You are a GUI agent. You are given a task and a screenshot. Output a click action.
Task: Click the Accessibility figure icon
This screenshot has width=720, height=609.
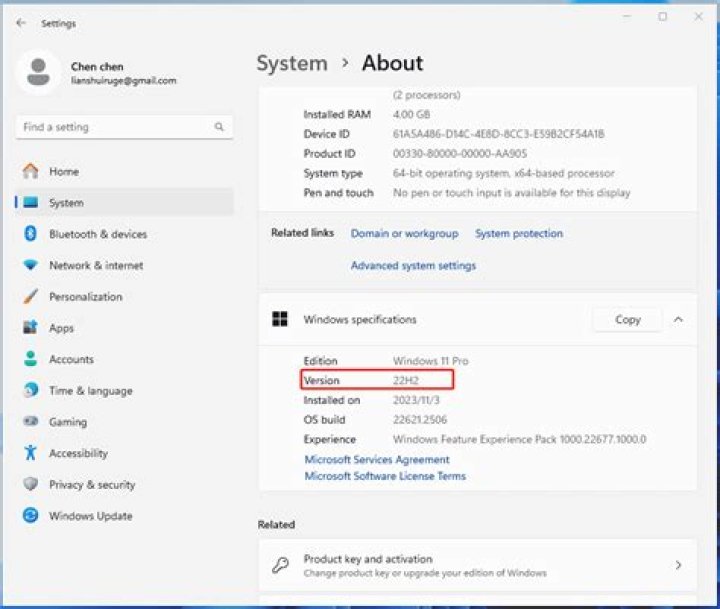tap(31, 452)
